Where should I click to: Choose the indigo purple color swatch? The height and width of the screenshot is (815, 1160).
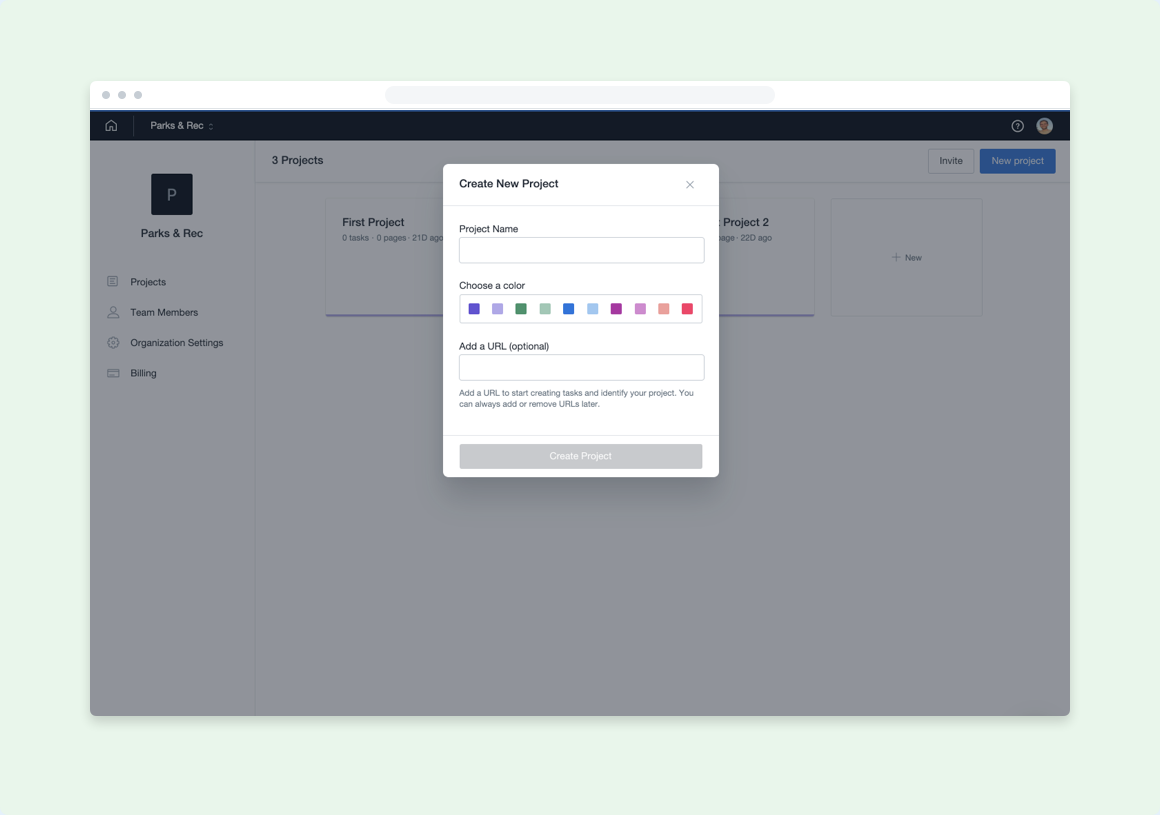pyautogui.click(x=474, y=309)
